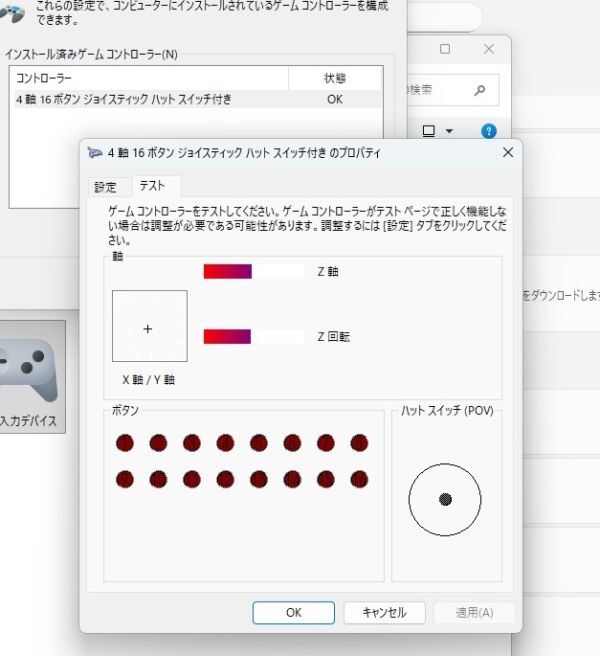Click the コントローラー column header
Viewport: 600px width, 656px height.
click(x=151, y=78)
